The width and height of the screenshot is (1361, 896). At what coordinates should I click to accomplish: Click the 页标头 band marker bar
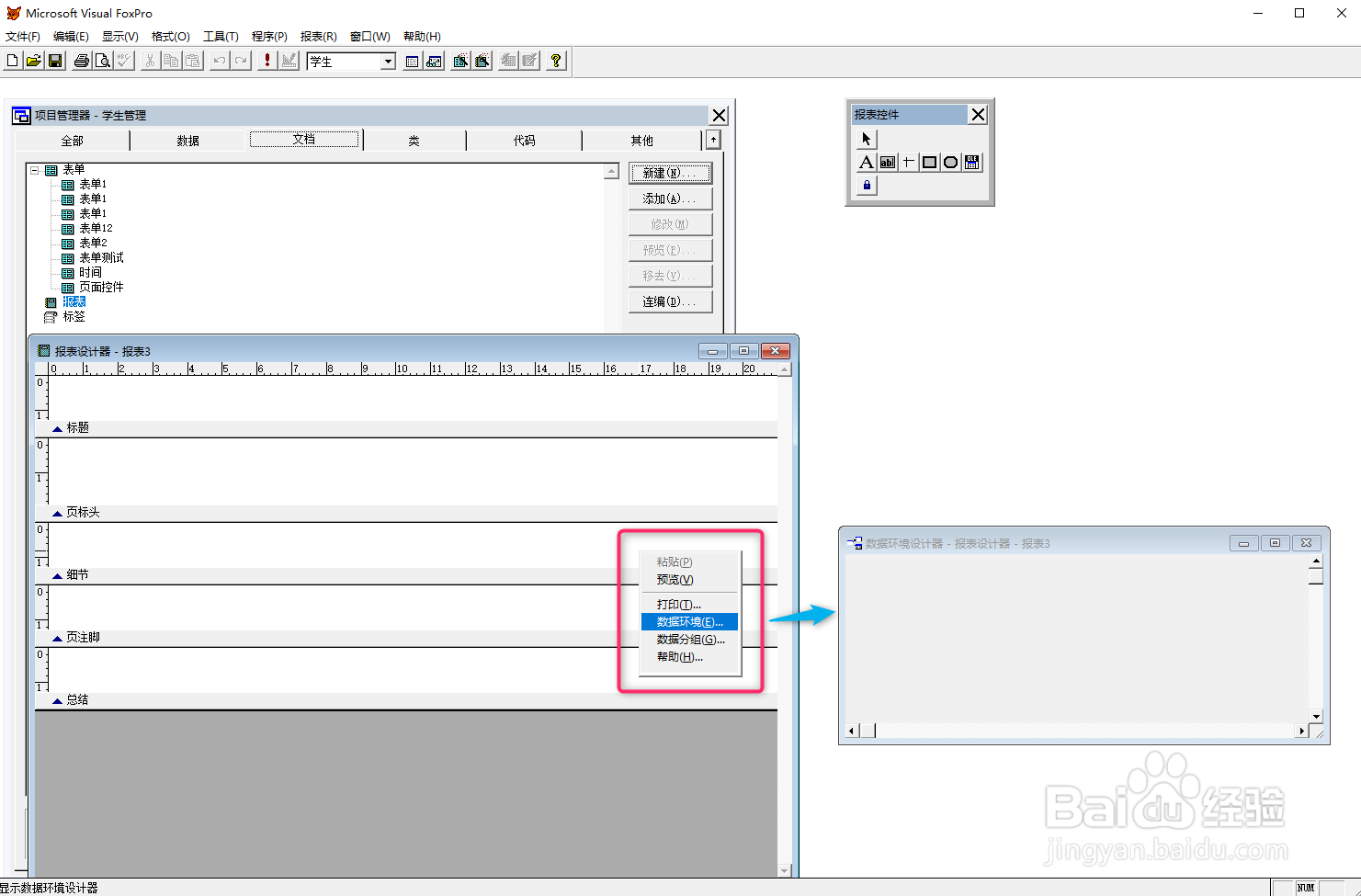(406, 513)
